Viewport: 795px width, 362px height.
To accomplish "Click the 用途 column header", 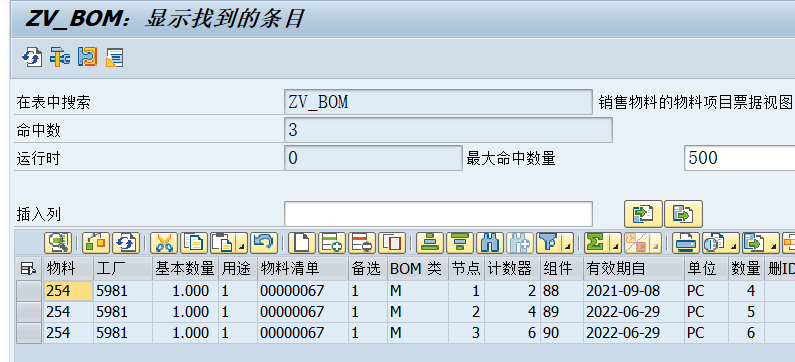I will (x=238, y=269).
